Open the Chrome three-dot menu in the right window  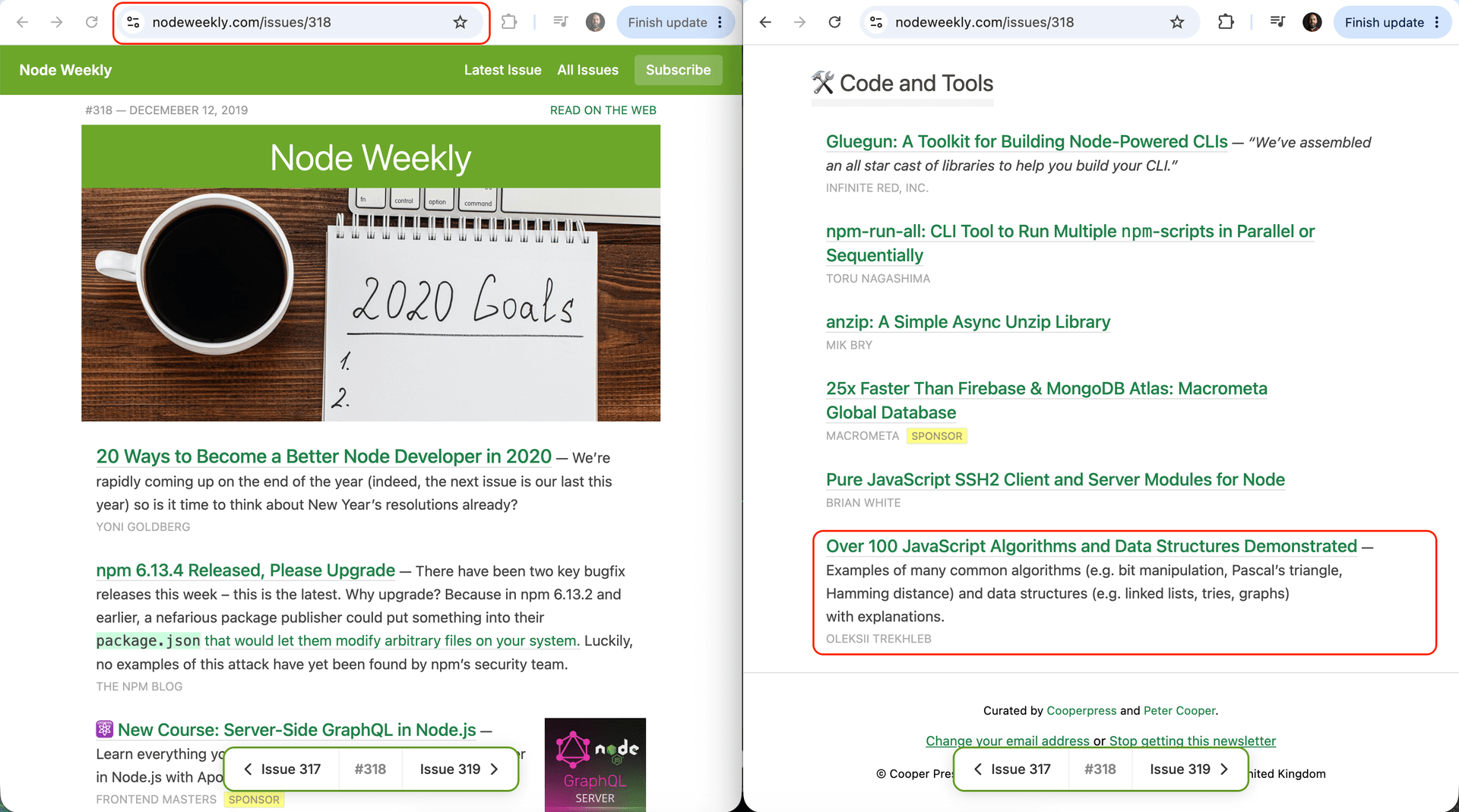[x=1437, y=22]
